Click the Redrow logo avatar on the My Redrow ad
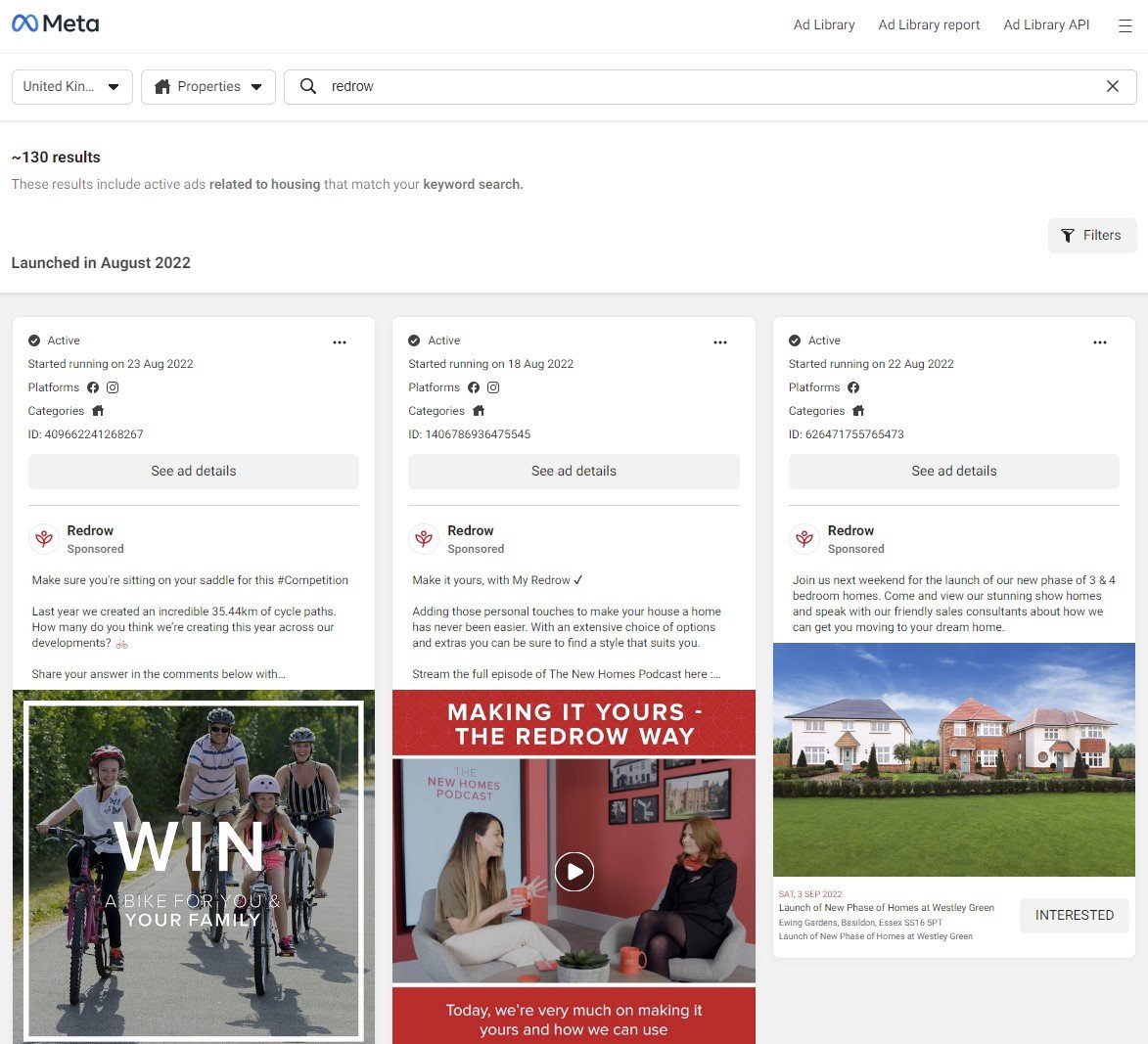Viewport: 1148px width, 1044px height. [x=424, y=539]
